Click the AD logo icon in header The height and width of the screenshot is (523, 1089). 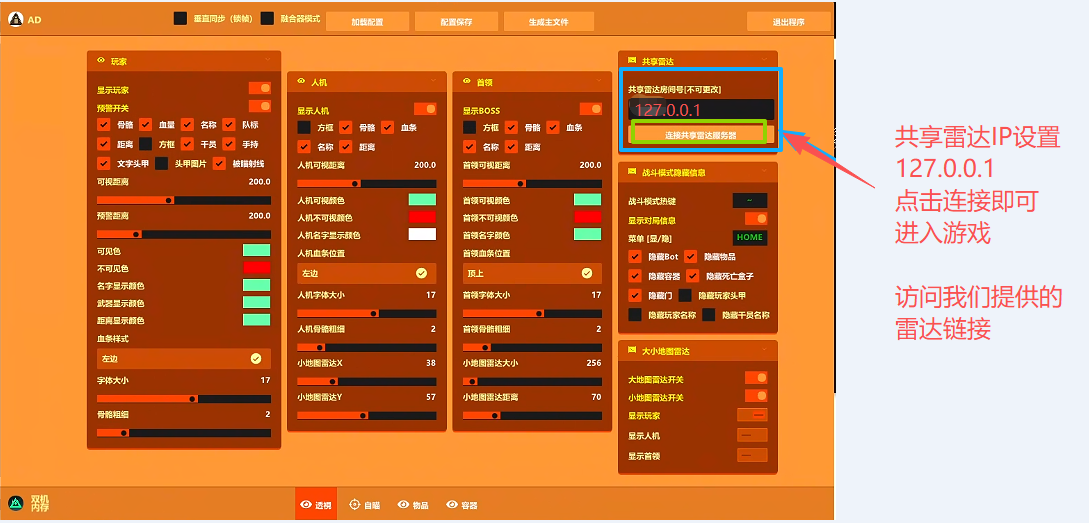[16, 20]
